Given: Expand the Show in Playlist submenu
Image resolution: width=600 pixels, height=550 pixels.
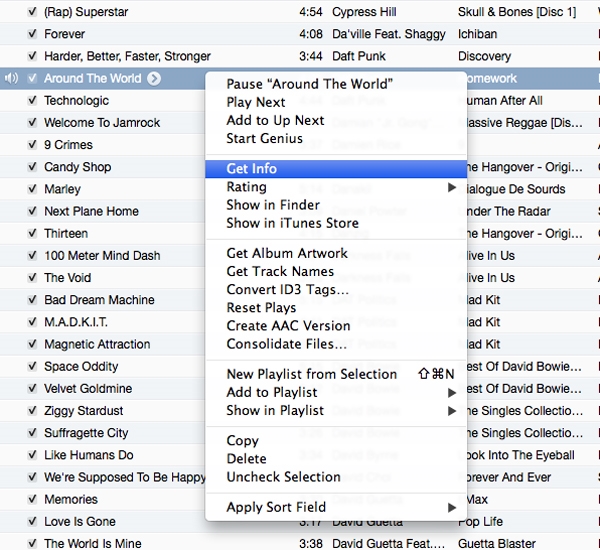Looking at the screenshot, I should [452, 411].
